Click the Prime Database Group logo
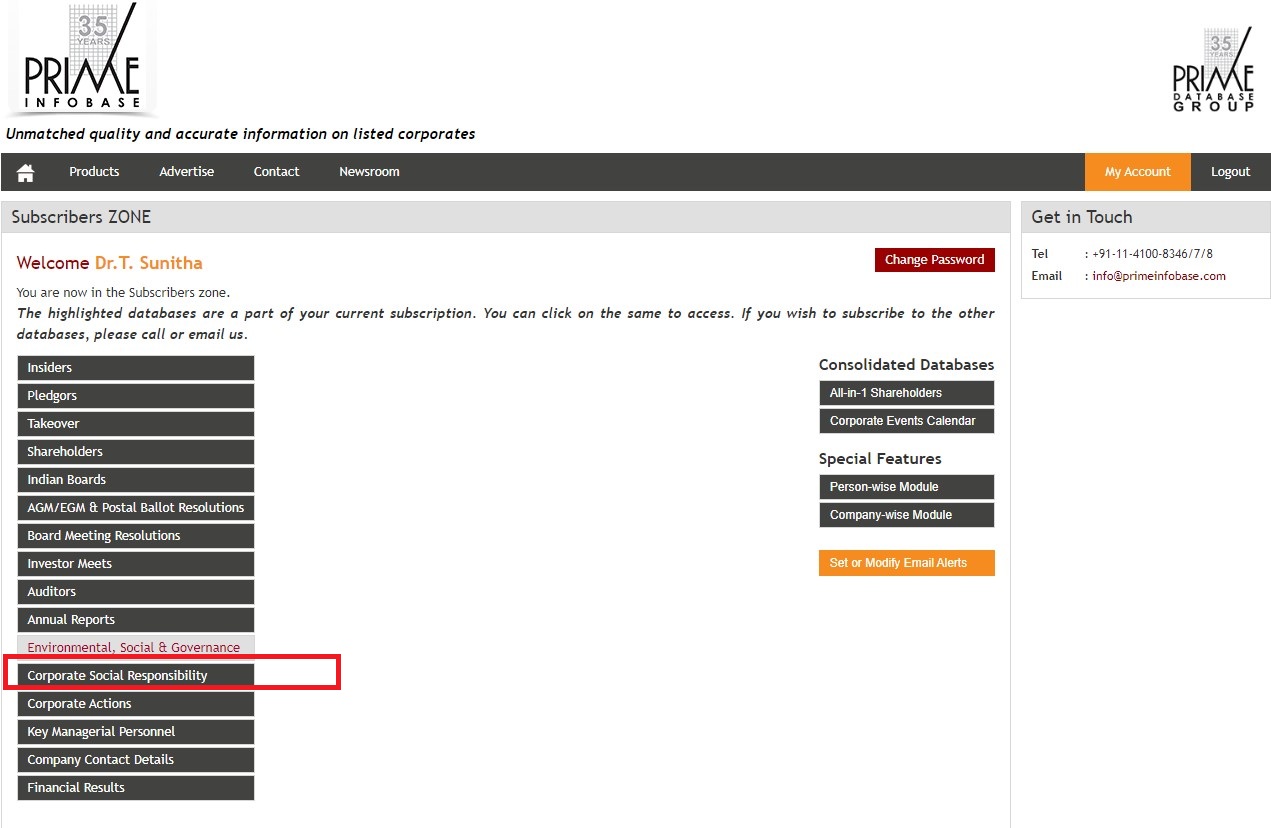Screen dimensions: 1271x828 [x=1213, y=70]
